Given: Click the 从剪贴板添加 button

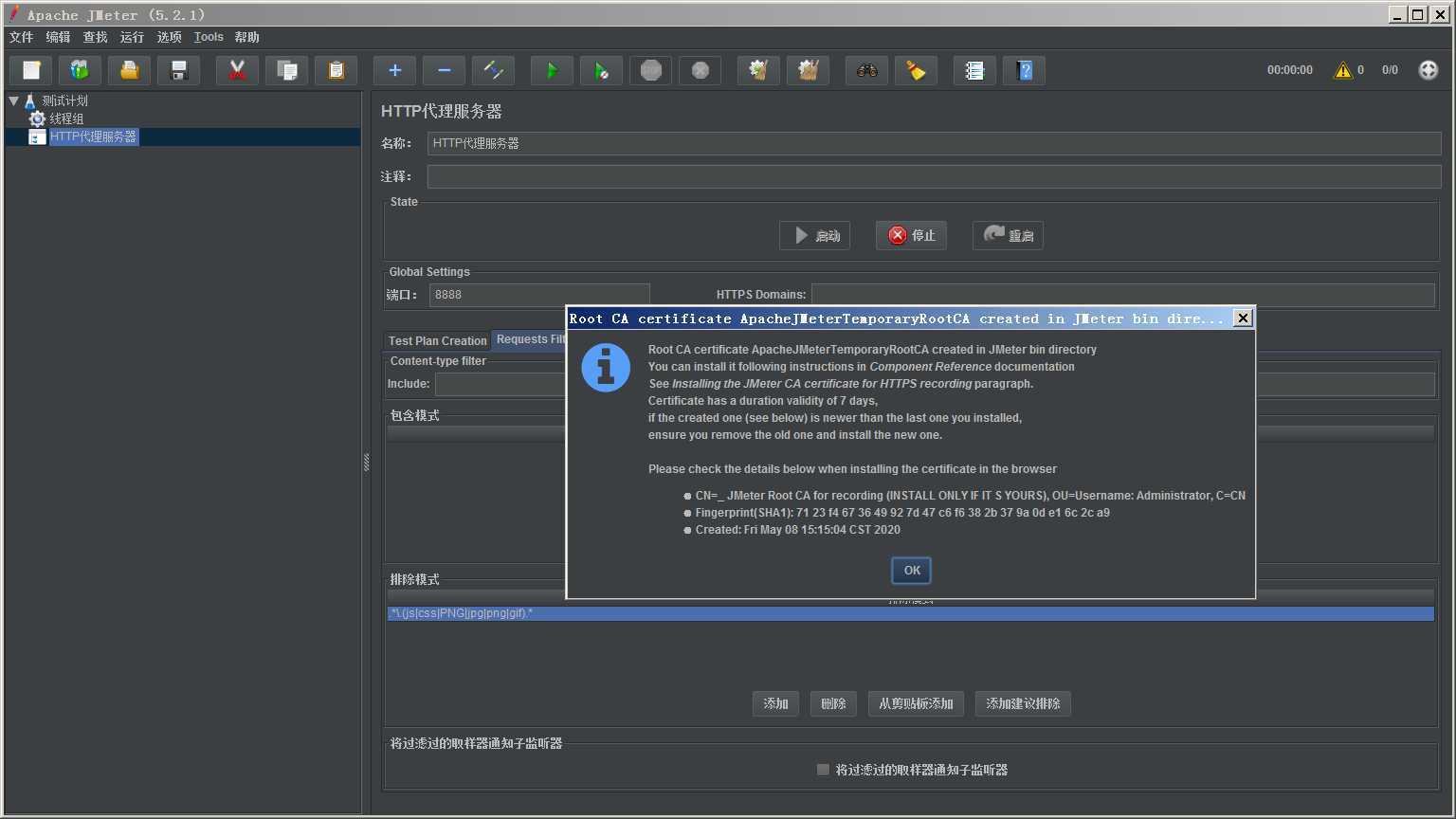Looking at the screenshot, I should (x=916, y=703).
